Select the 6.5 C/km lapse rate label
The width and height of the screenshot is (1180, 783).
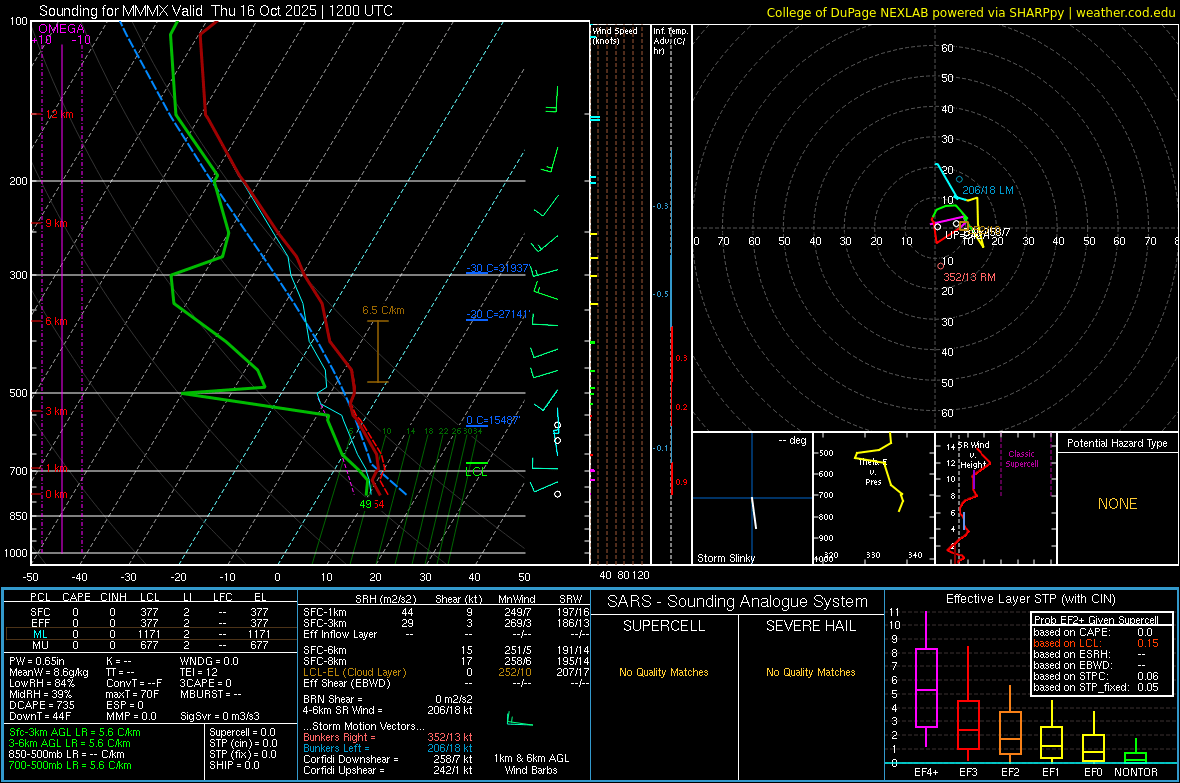pyautogui.click(x=383, y=310)
